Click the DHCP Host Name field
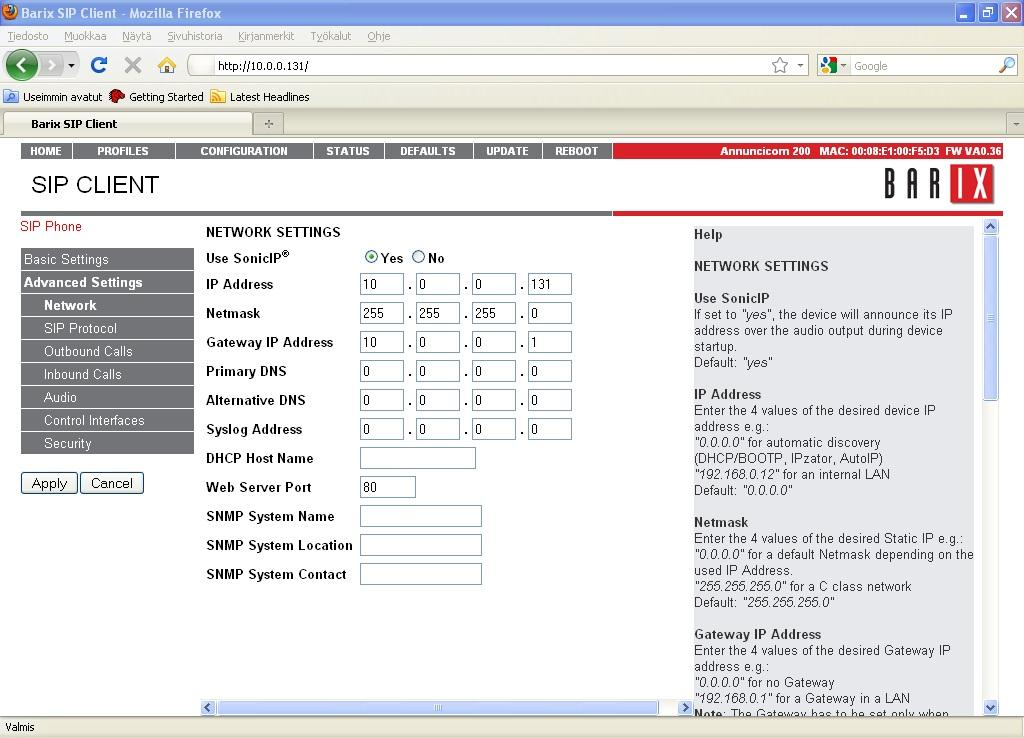1024x738 pixels. pyautogui.click(x=418, y=458)
